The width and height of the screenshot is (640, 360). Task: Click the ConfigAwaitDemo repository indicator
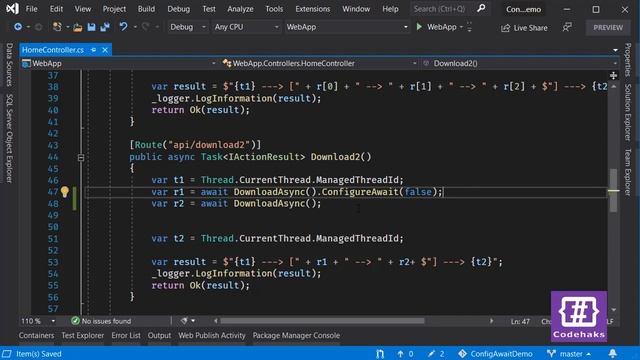coord(496,354)
